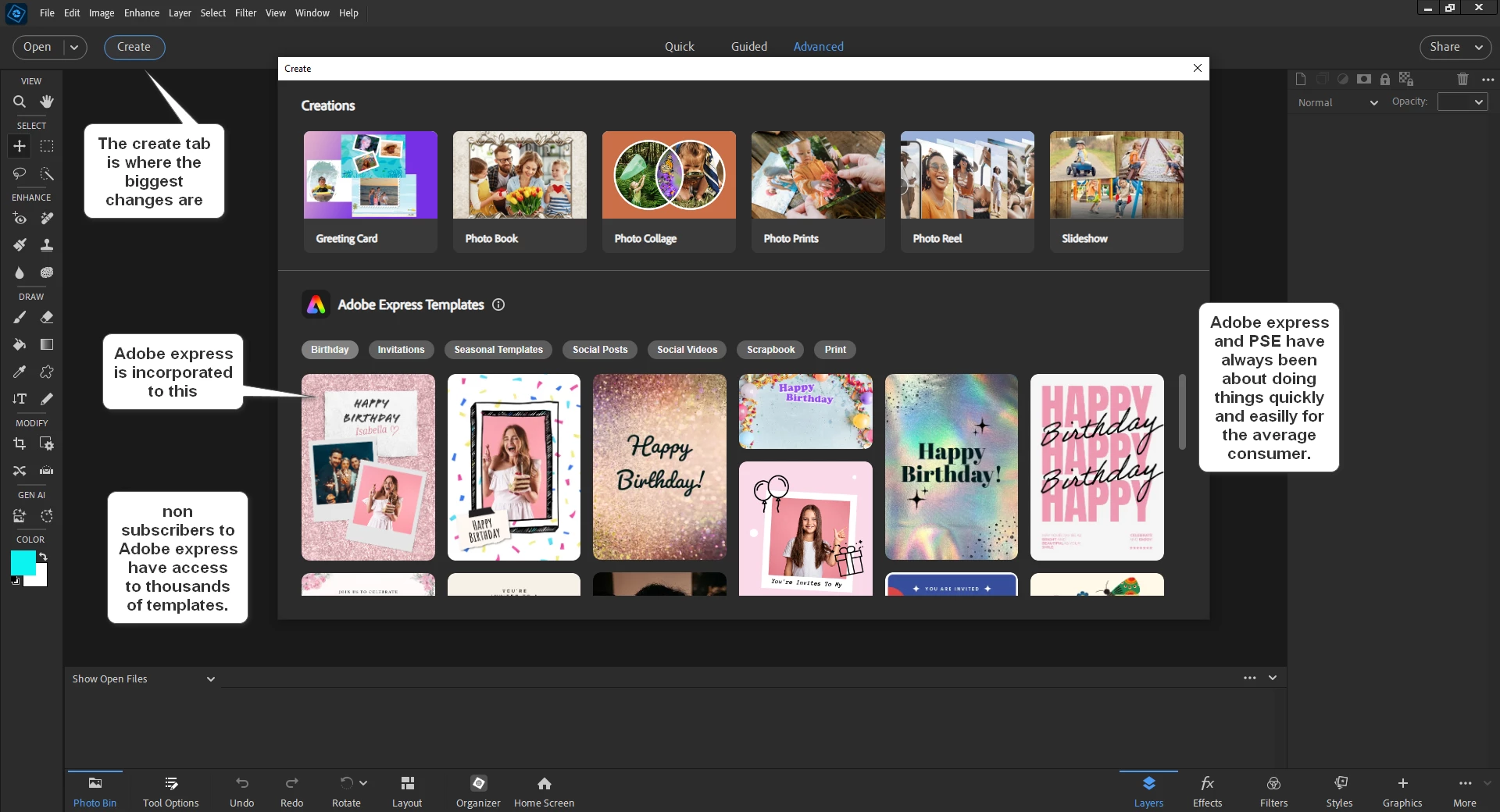
Task: Open the Normal blend mode dropdown
Action: click(1337, 102)
